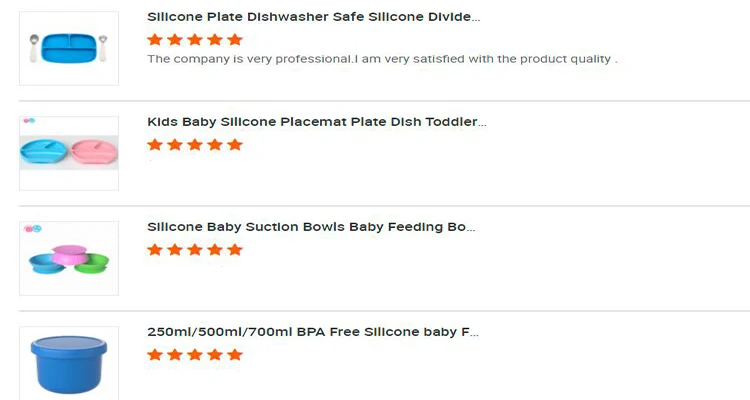Click fifth star under 250ml/500ml/700ml listing

pos(235,355)
